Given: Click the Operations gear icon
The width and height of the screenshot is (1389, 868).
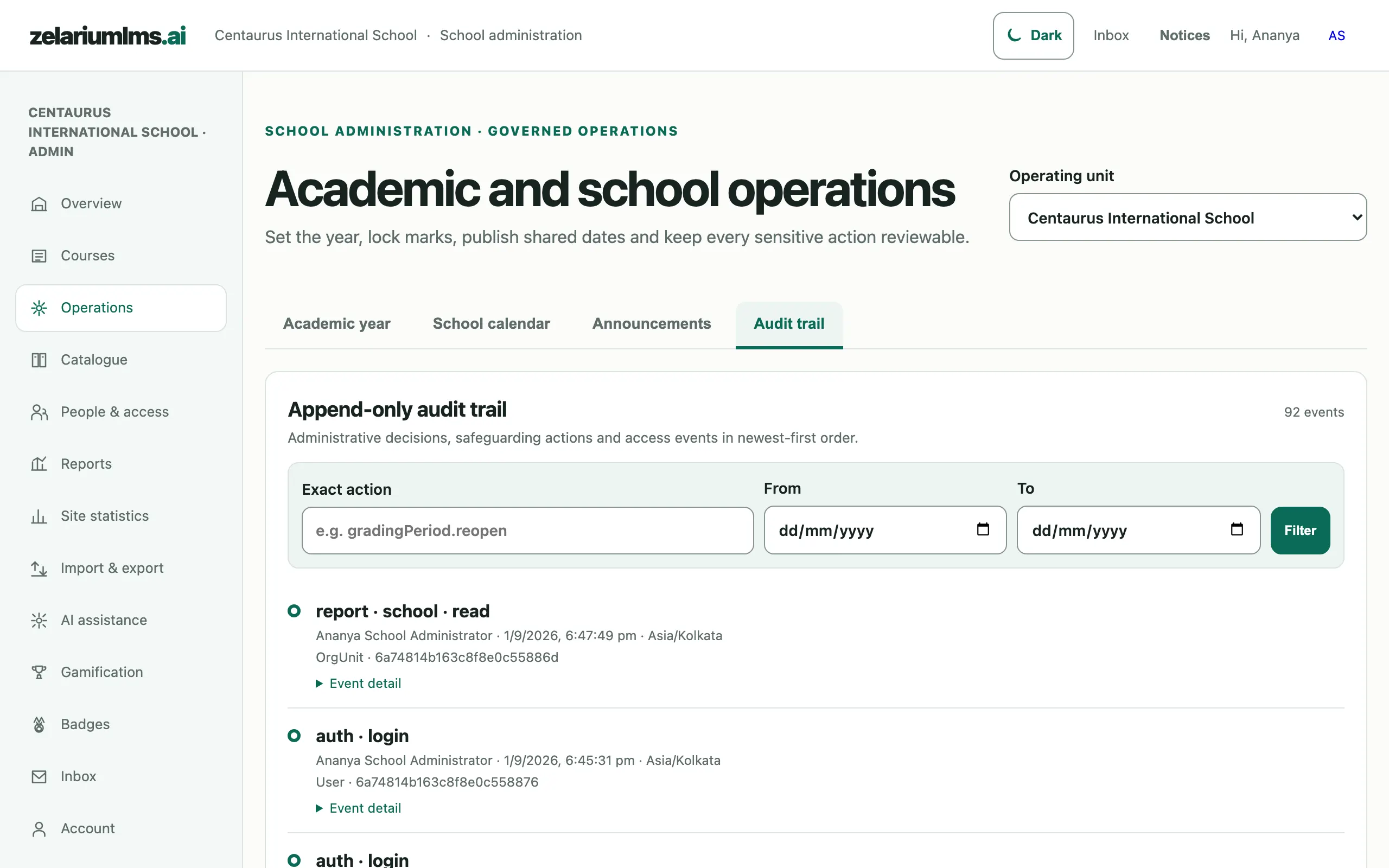Looking at the screenshot, I should tap(39, 308).
